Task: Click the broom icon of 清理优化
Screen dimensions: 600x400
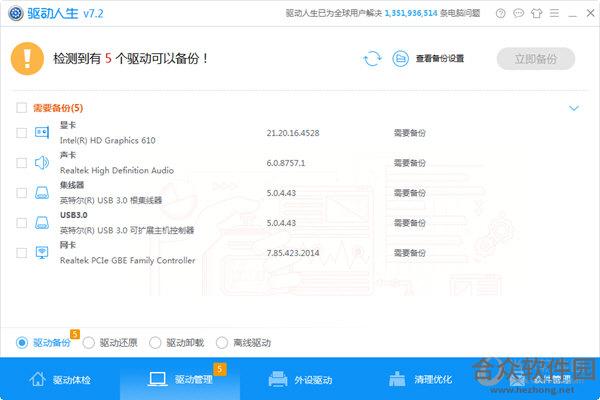Action: coord(397,379)
